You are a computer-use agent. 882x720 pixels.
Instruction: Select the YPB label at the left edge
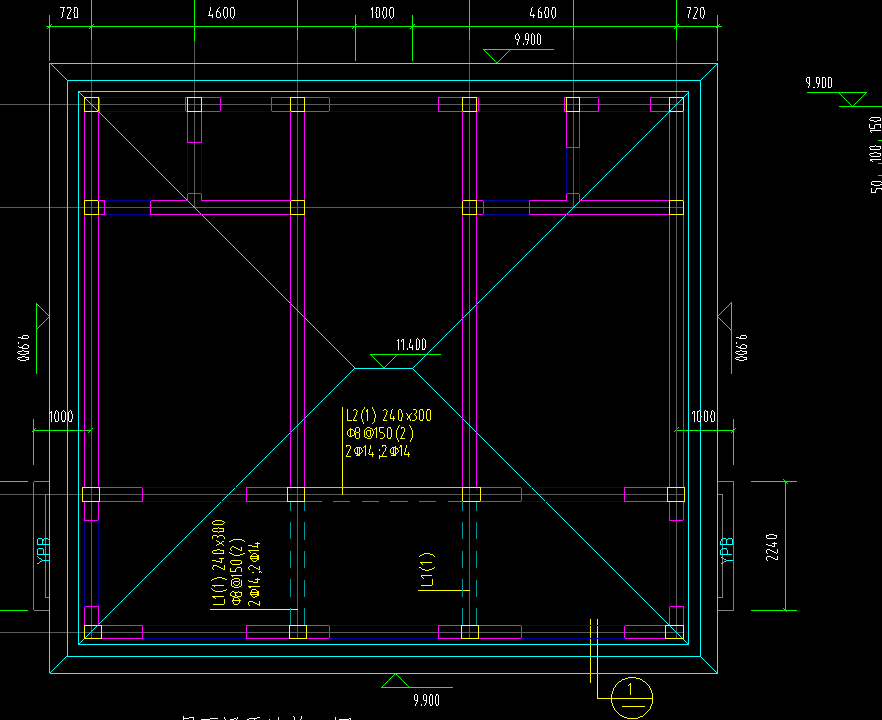click(43, 551)
